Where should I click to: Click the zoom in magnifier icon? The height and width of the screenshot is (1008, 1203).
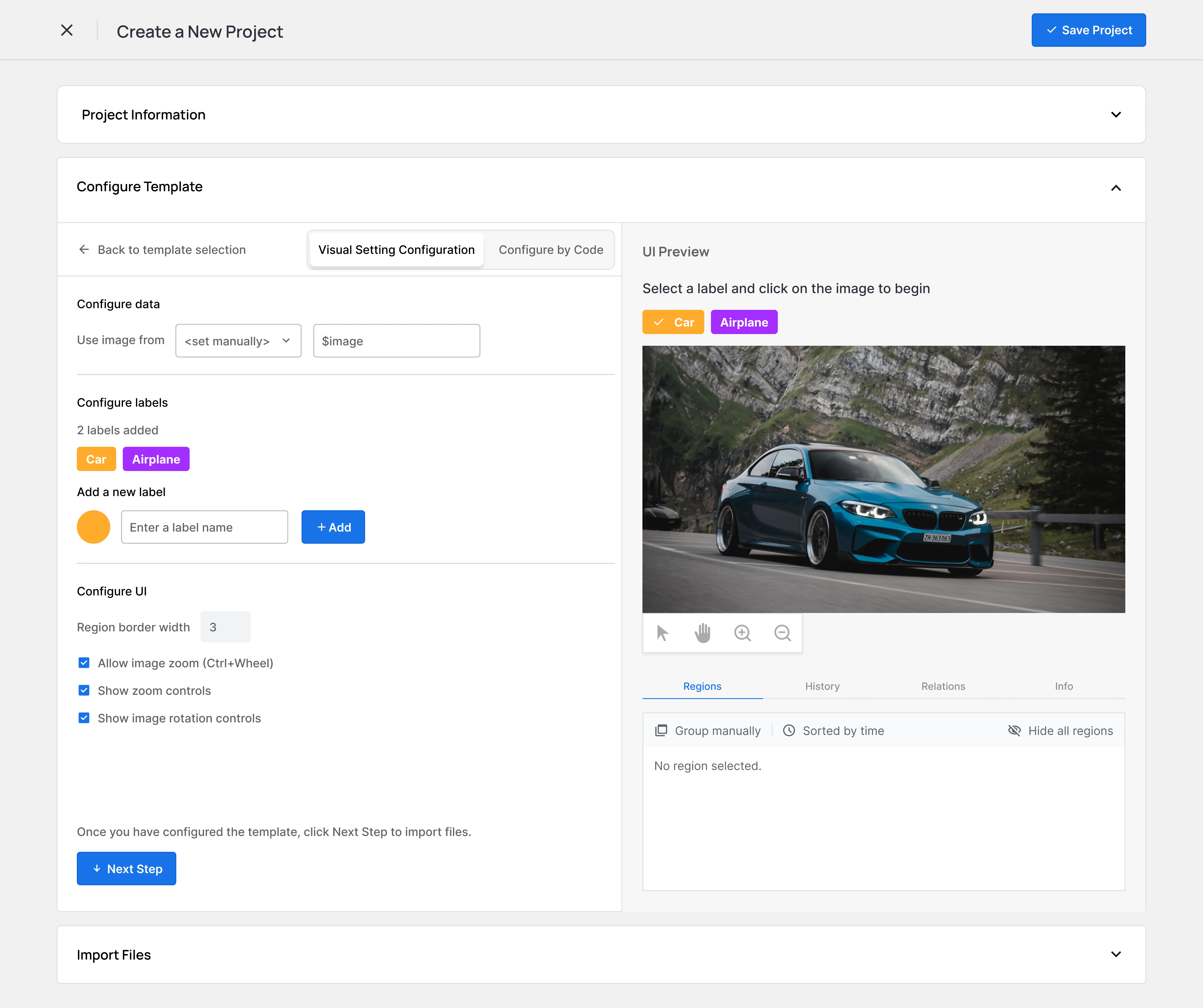[x=742, y=633]
